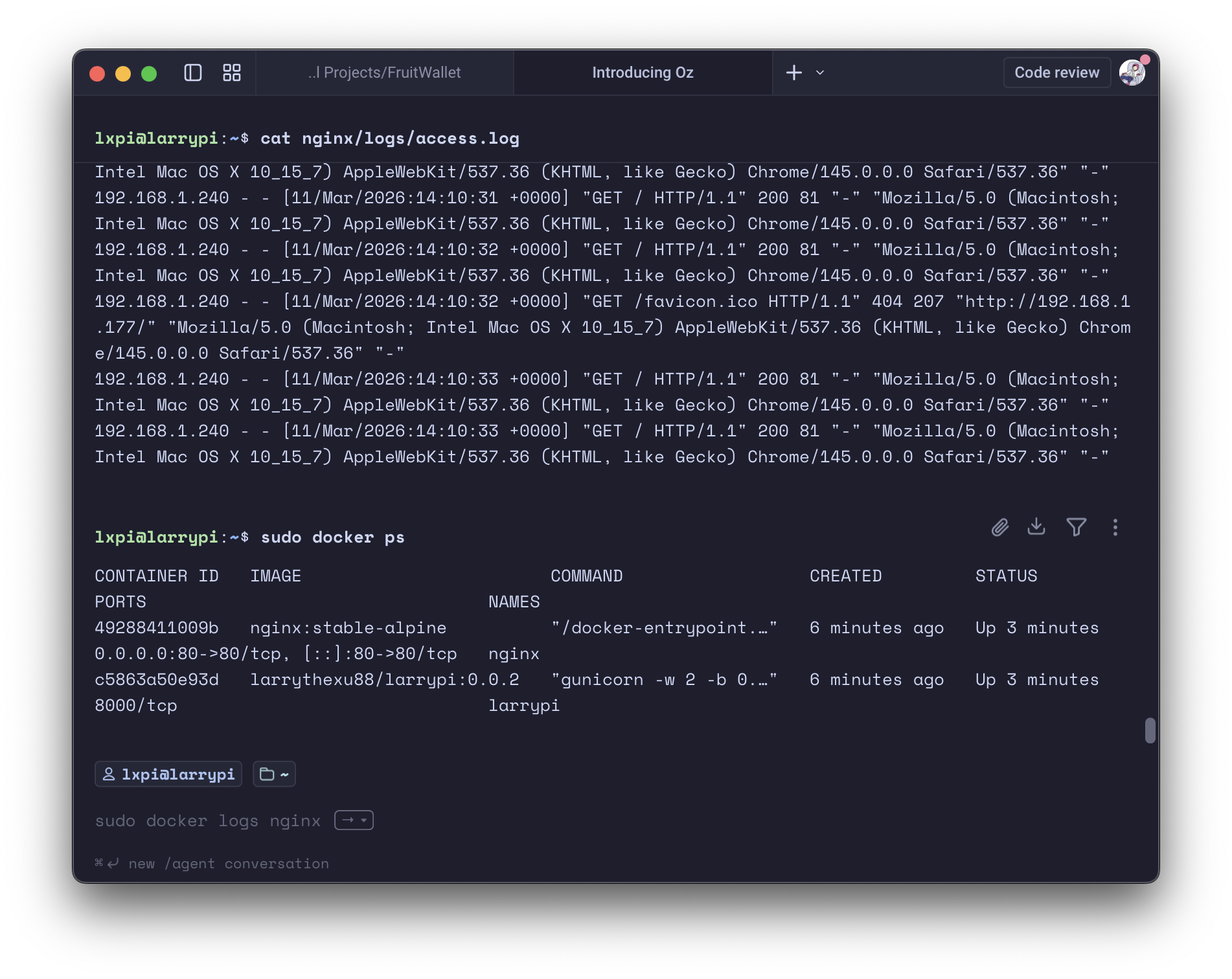Image resolution: width=1232 pixels, height=979 pixels.
Task: Click the folder icon next to home directory
Action: [273, 774]
